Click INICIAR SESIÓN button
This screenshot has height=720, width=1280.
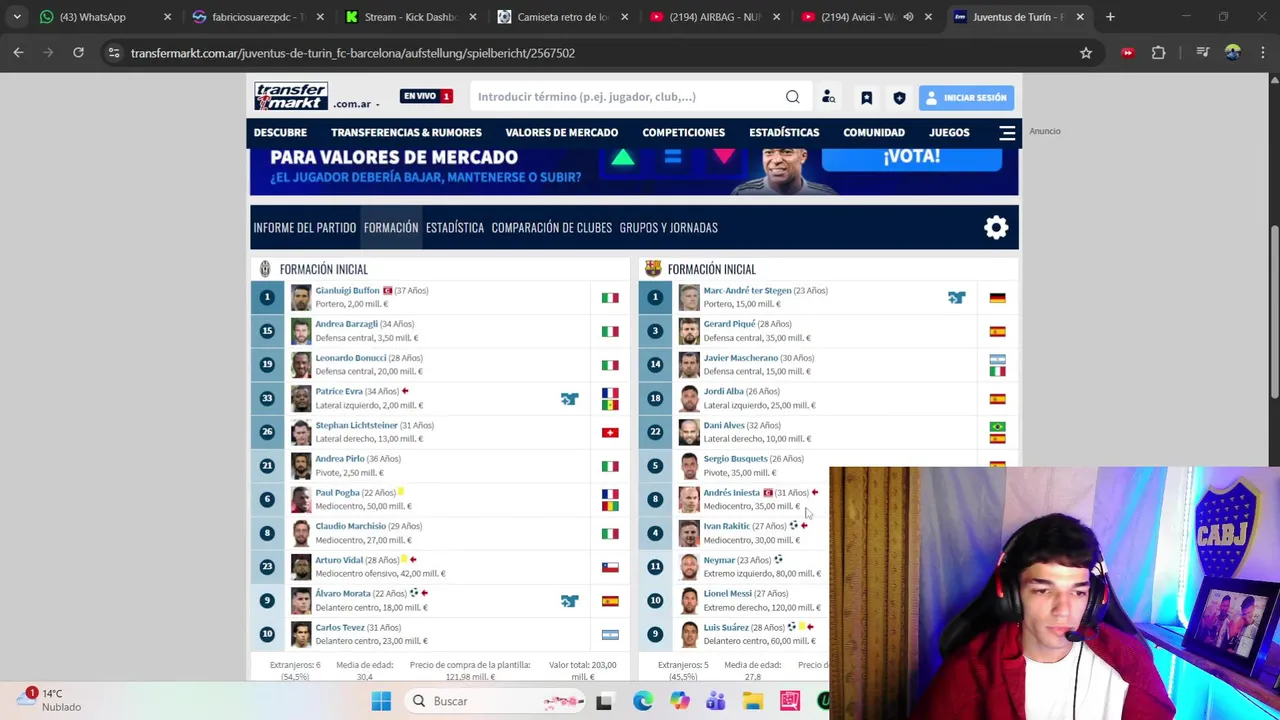pyautogui.click(x=965, y=97)
